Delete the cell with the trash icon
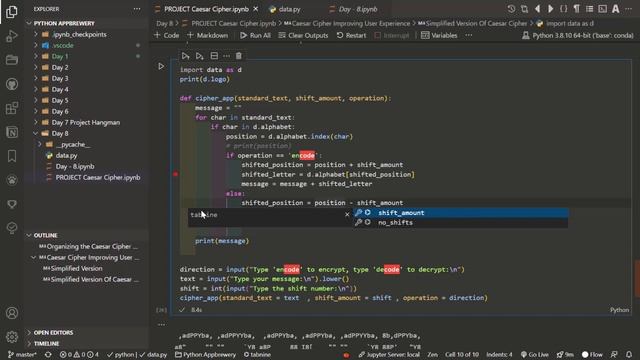 [x=239, y=56]
